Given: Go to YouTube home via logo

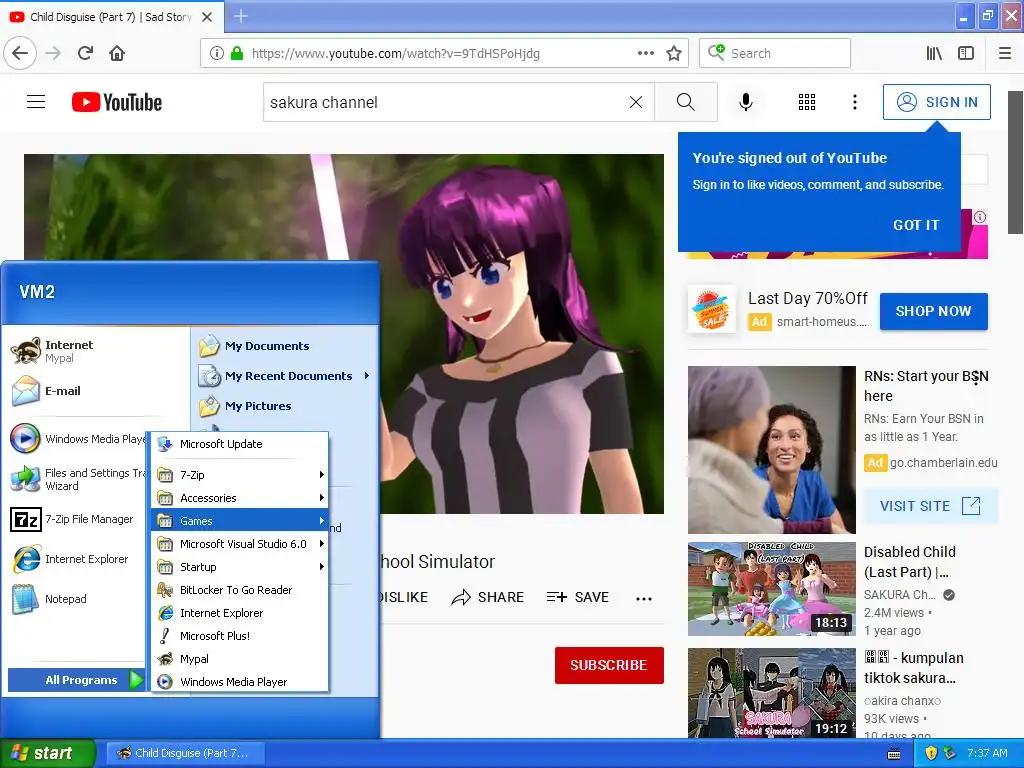Looking at the screenshot, I should tap(117, 102).
